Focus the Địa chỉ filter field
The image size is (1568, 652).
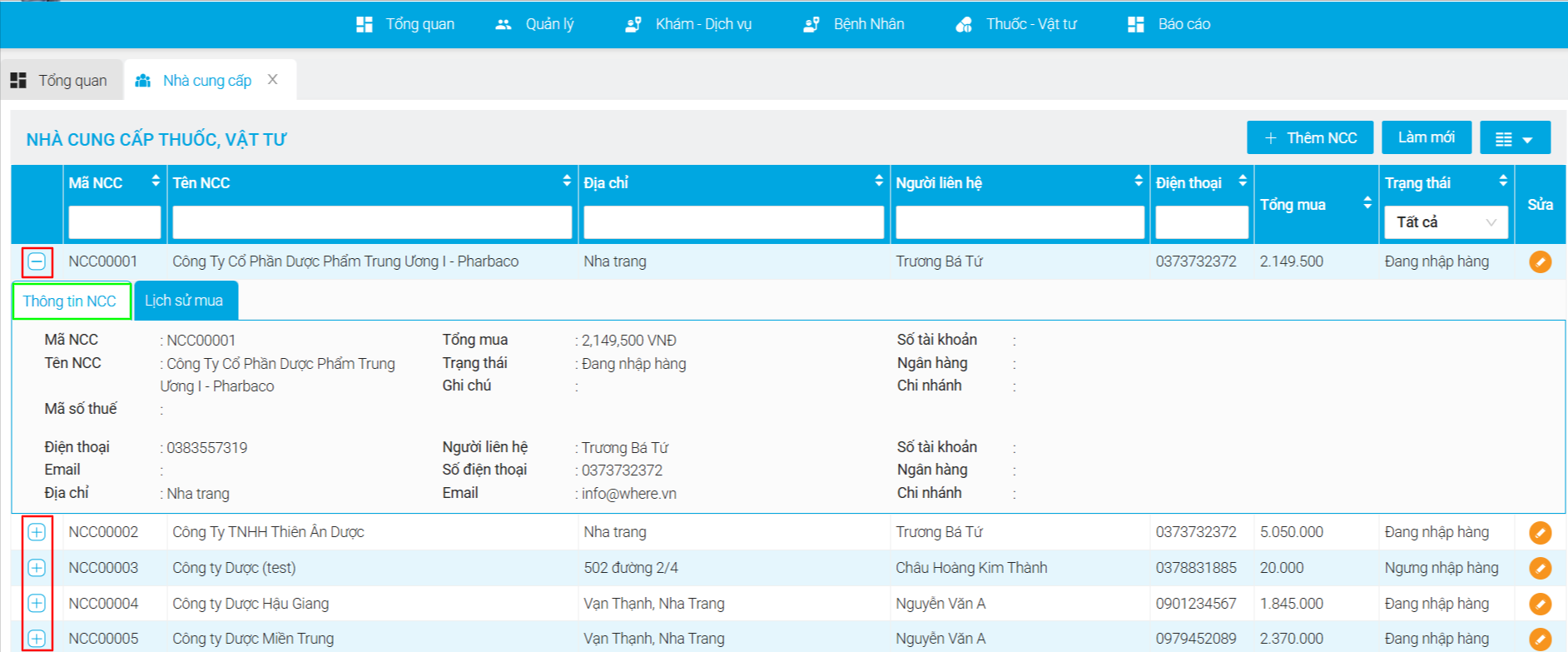point(733,222)
